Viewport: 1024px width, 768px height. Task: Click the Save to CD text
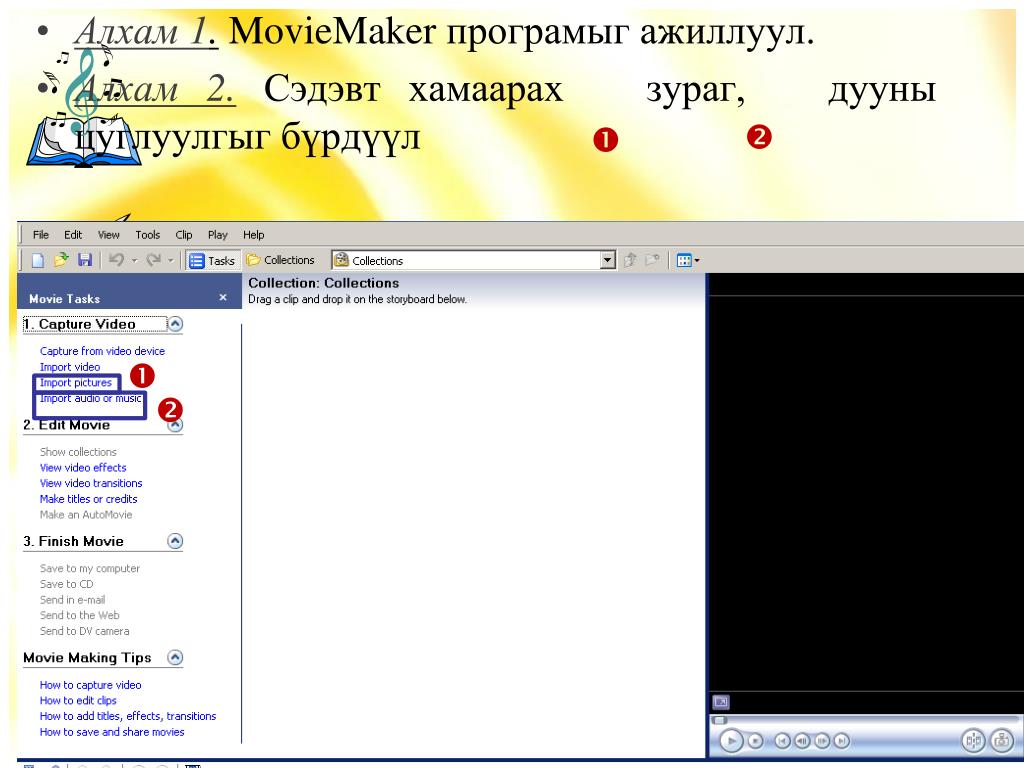click(x=66, y=584)
